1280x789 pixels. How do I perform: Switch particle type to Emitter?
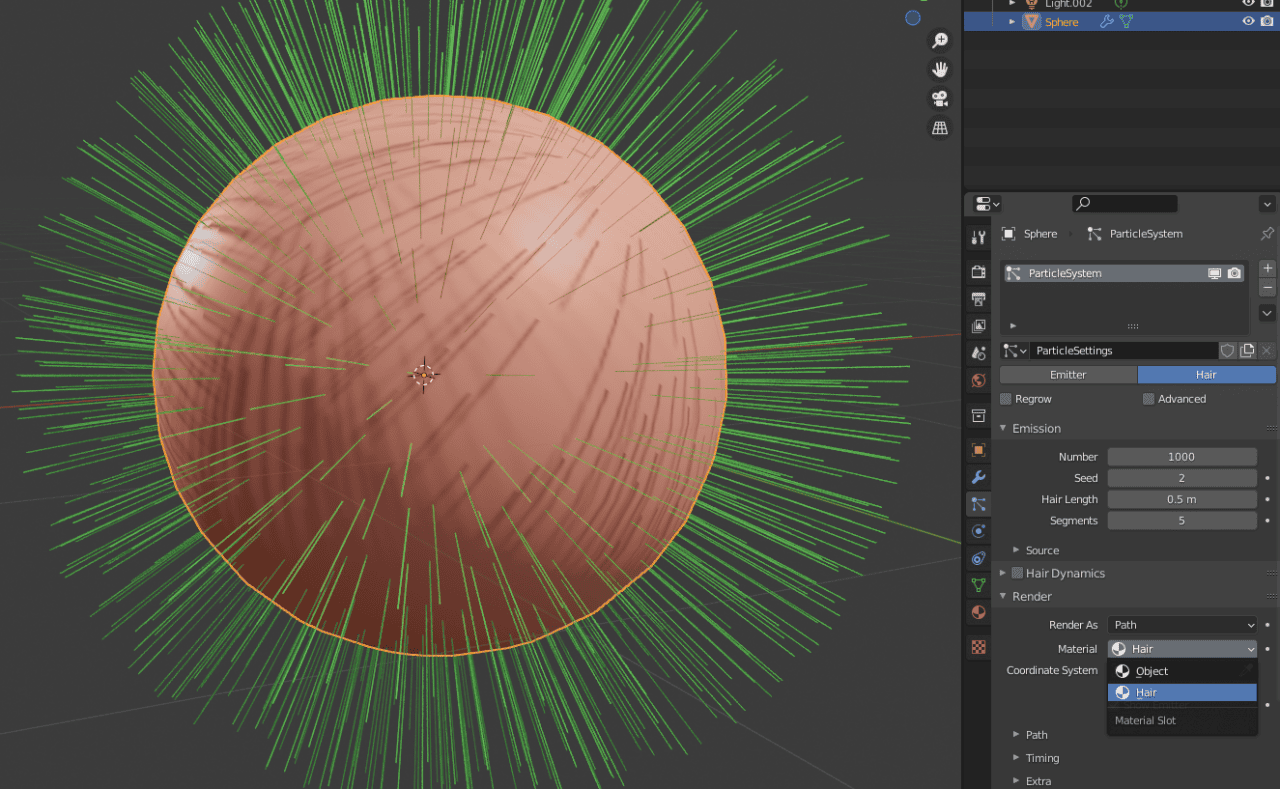pos(1068,373)
